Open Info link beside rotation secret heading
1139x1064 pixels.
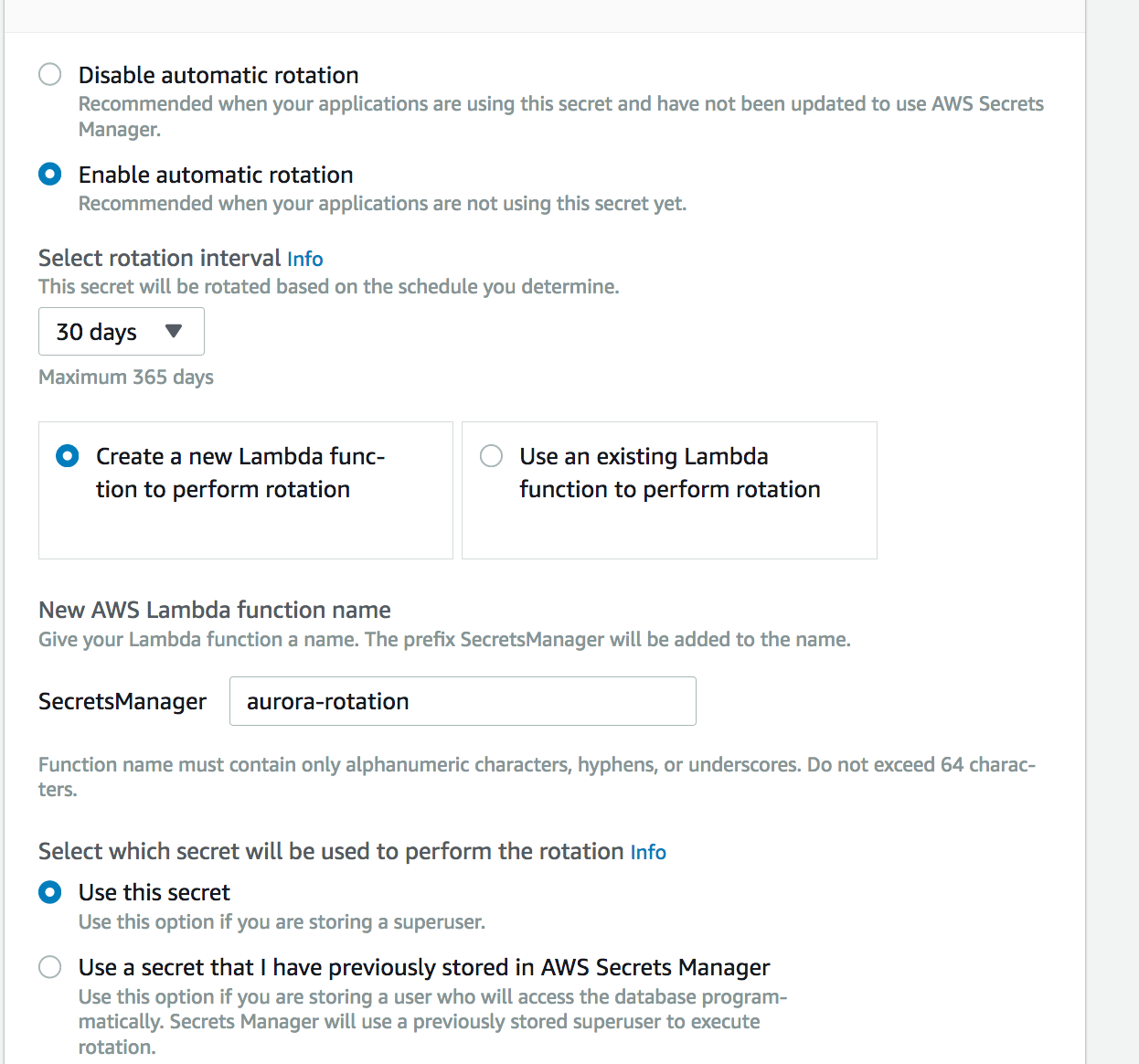coord(647,852)
